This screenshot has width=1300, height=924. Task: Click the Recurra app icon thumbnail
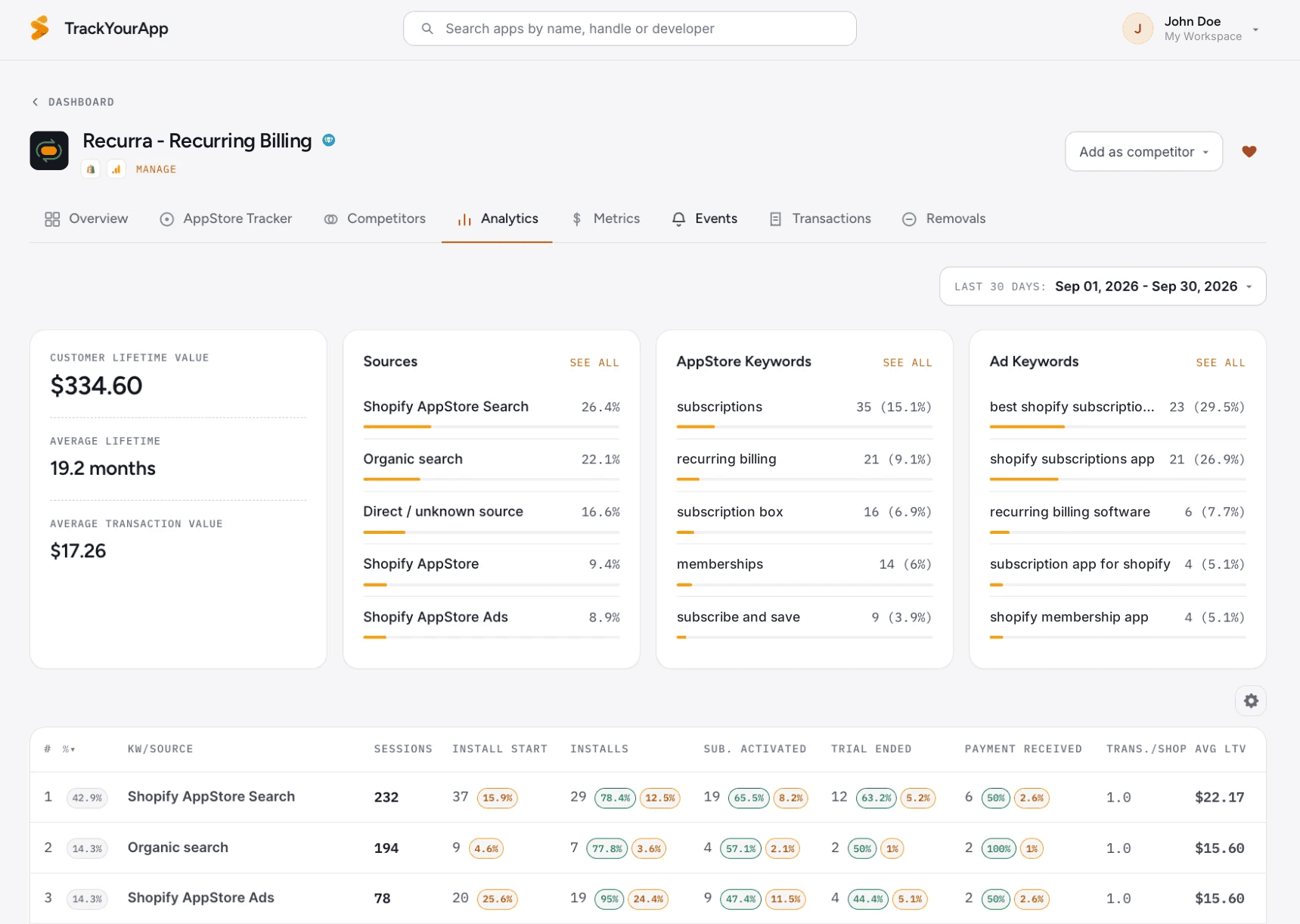pos(49,150)
